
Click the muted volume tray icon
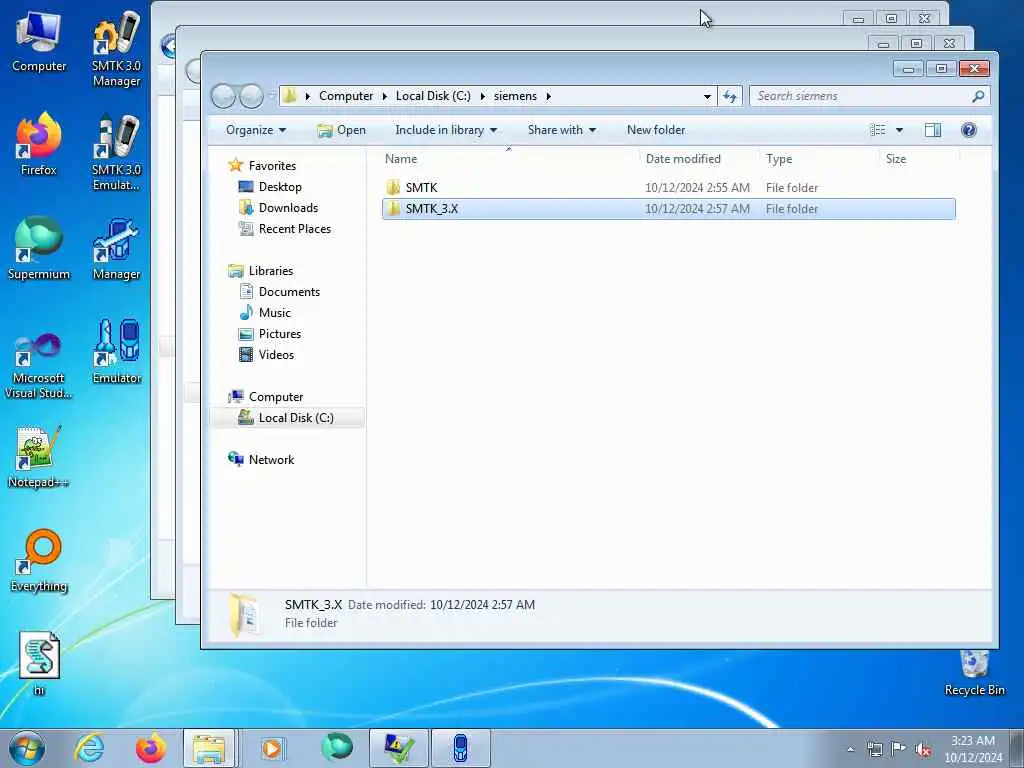[923, 749]
